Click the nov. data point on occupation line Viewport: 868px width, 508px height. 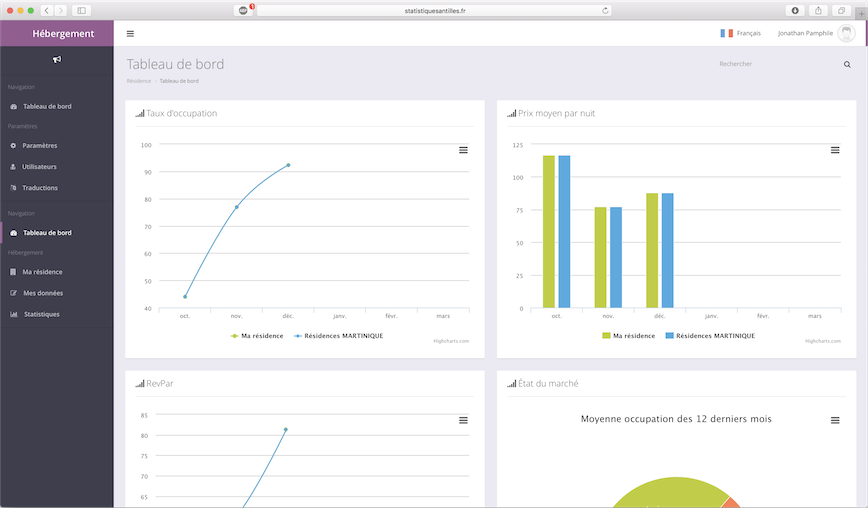(236, 207)
